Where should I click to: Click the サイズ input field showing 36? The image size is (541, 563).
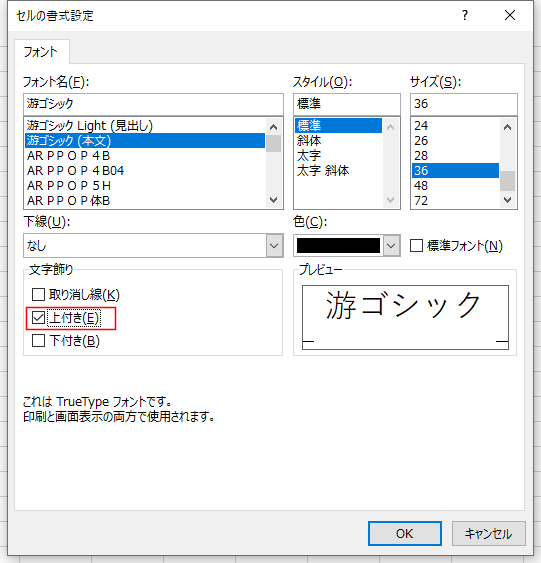pos(463,104)
